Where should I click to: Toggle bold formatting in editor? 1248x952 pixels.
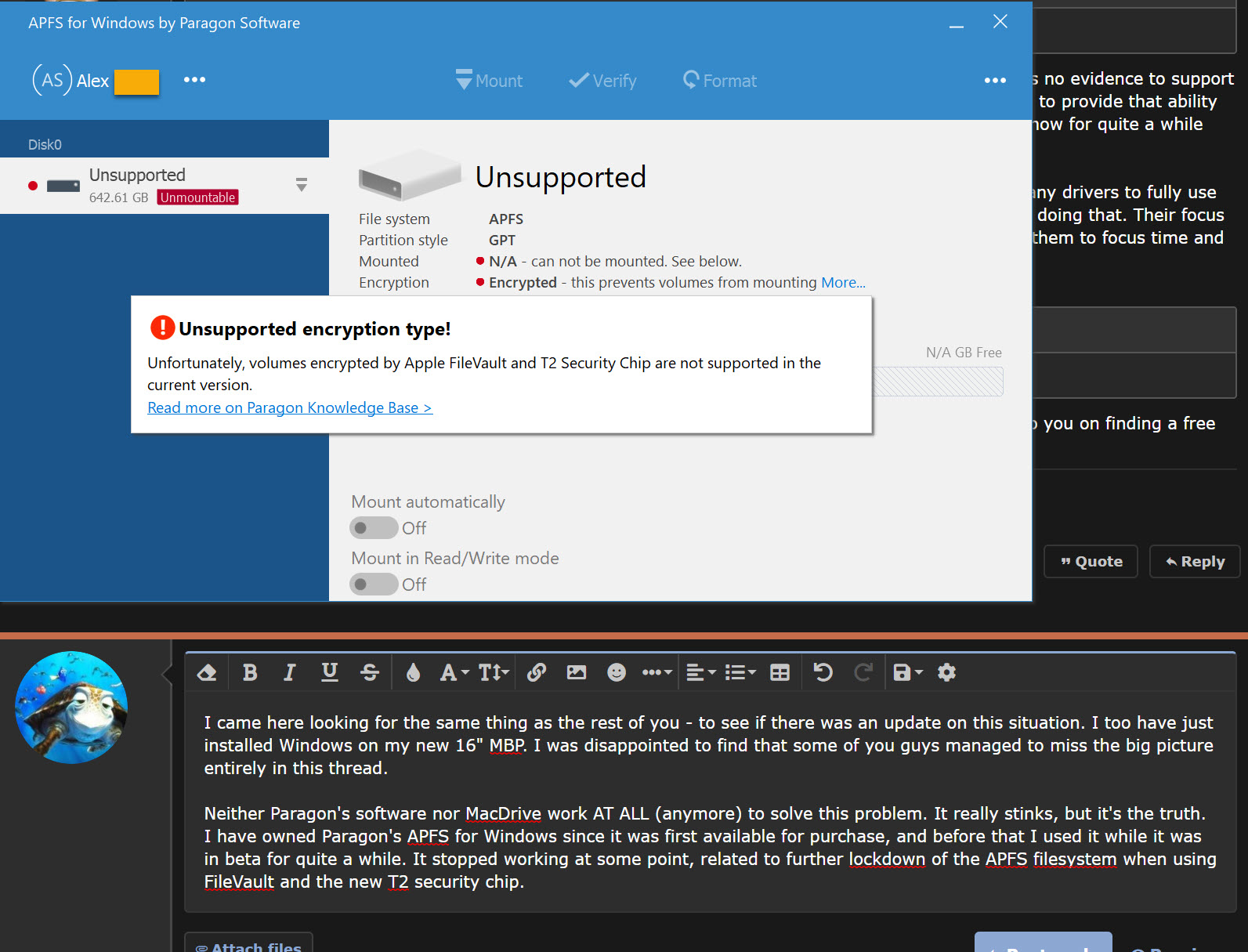pos(250,672)
